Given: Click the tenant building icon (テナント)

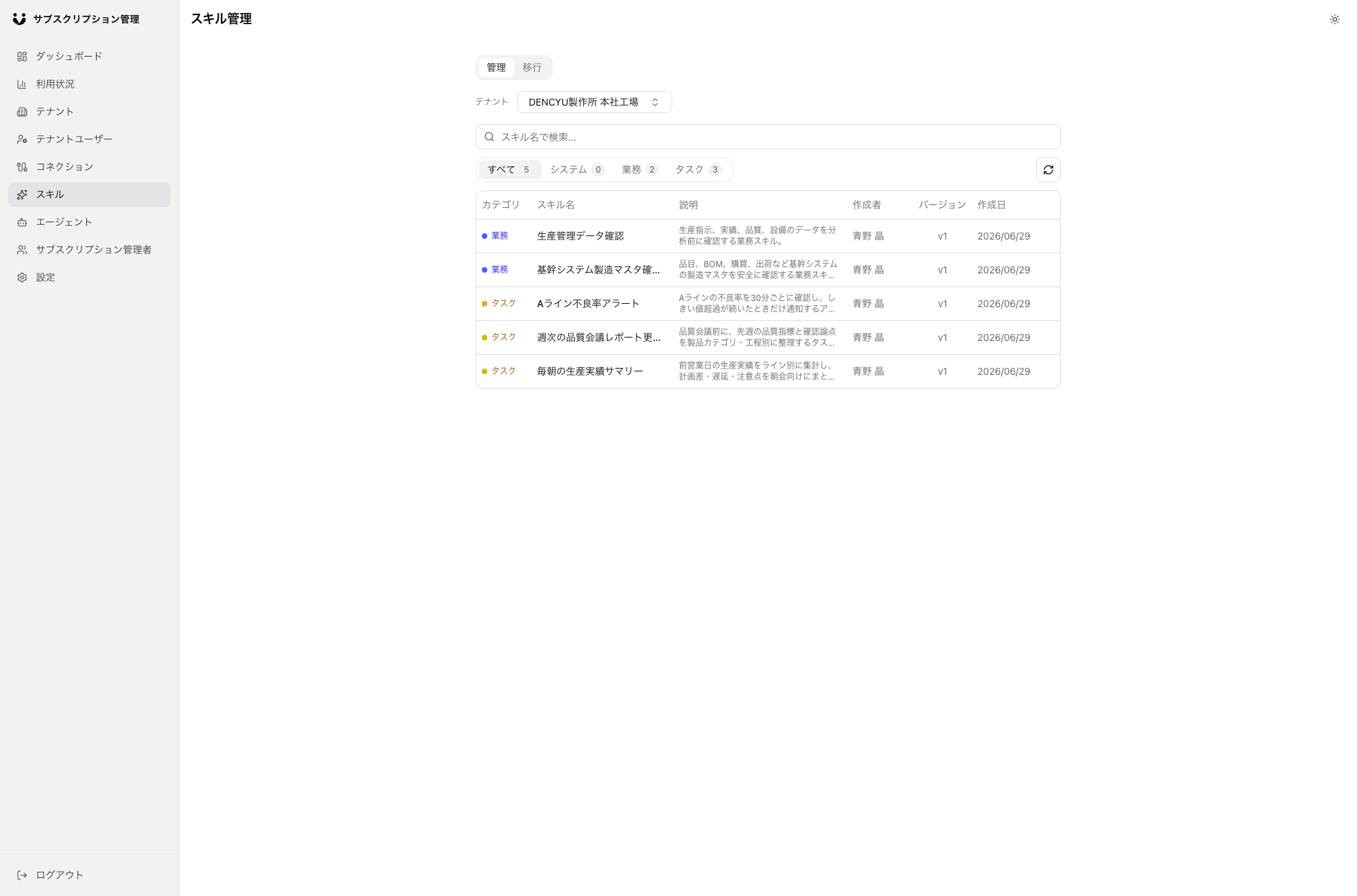Looking at the screenshot, I should [x=22, y=112].
